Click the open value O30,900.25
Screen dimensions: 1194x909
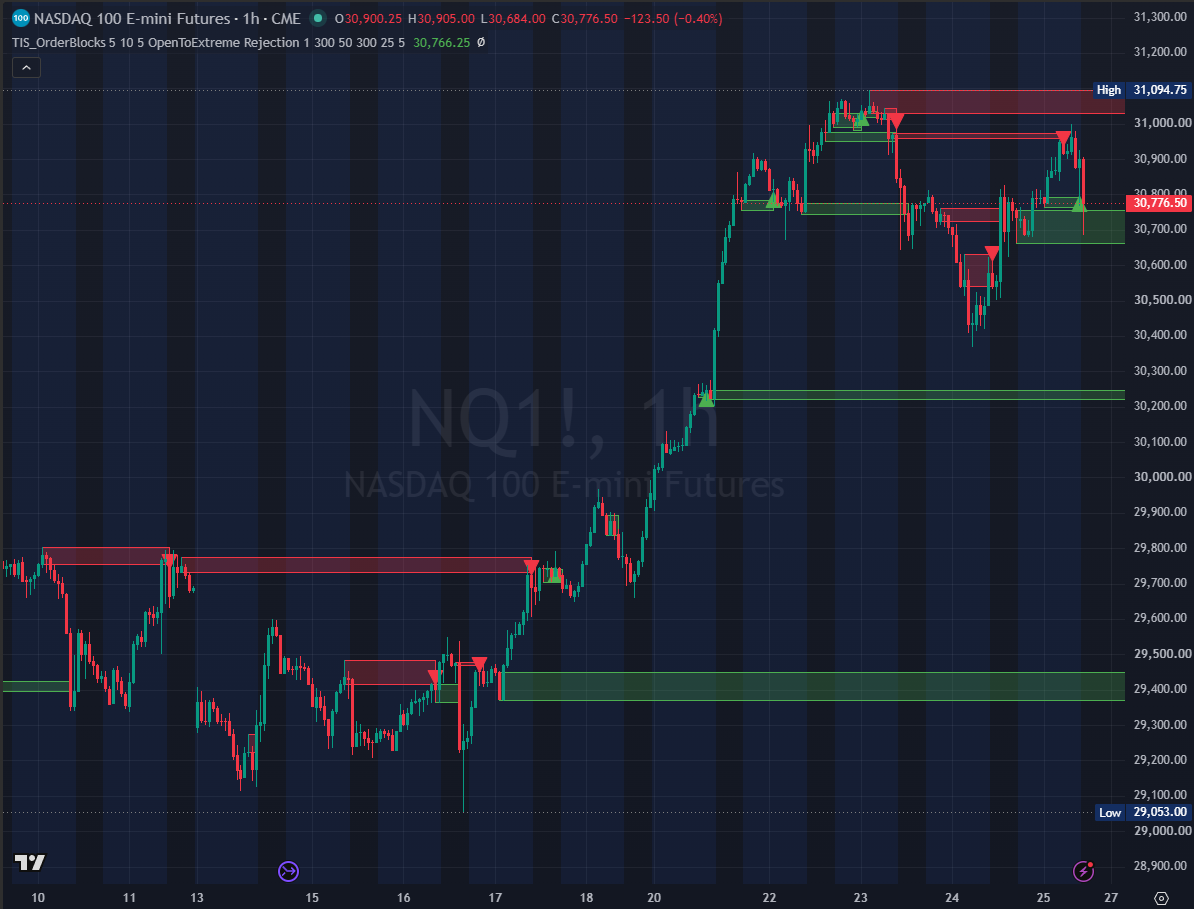click(x=369, y=18)
